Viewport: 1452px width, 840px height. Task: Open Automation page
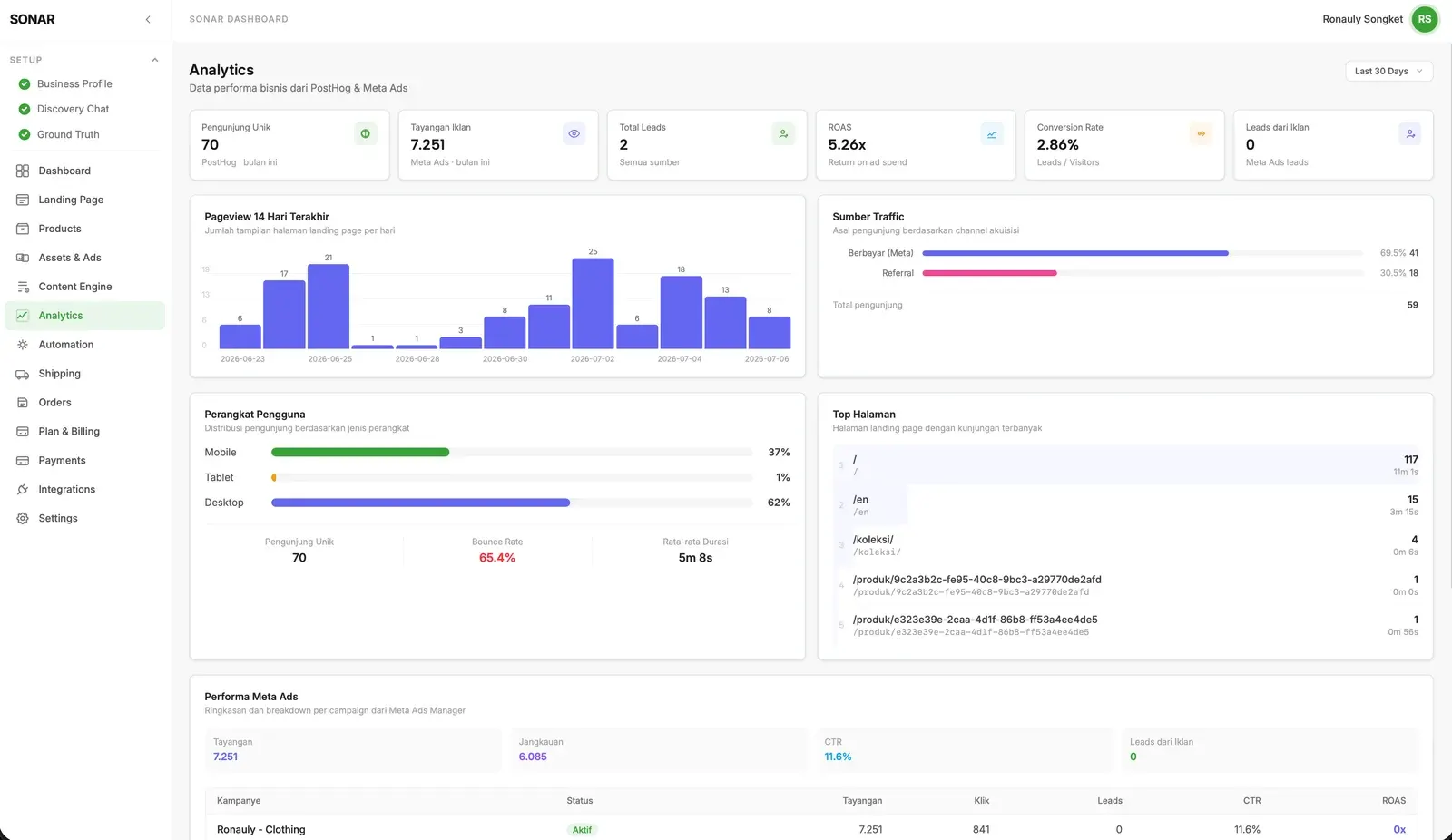pos(85,345)
